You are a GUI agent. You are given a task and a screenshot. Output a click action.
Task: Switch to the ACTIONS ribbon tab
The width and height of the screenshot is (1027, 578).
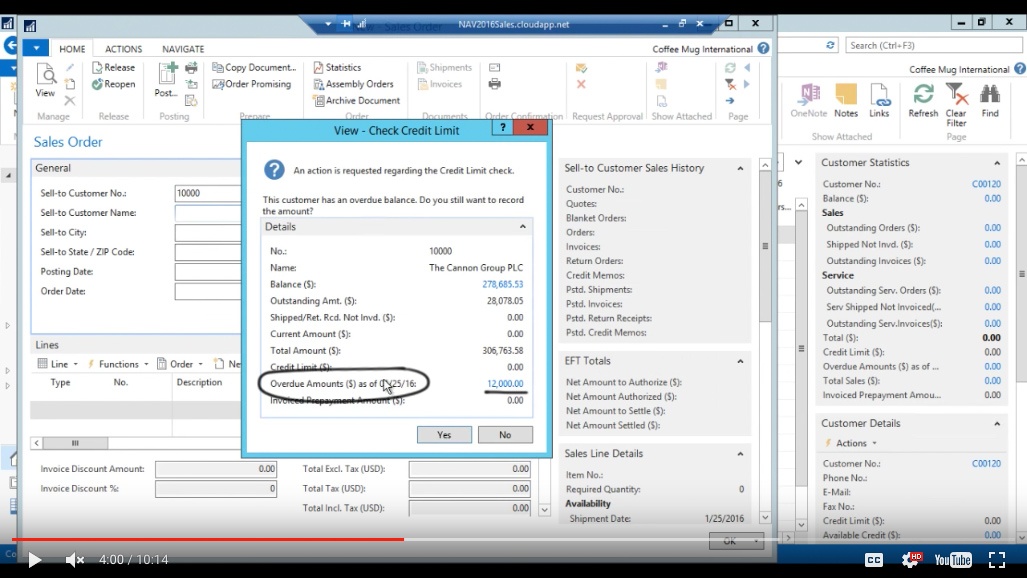(123, 49)
